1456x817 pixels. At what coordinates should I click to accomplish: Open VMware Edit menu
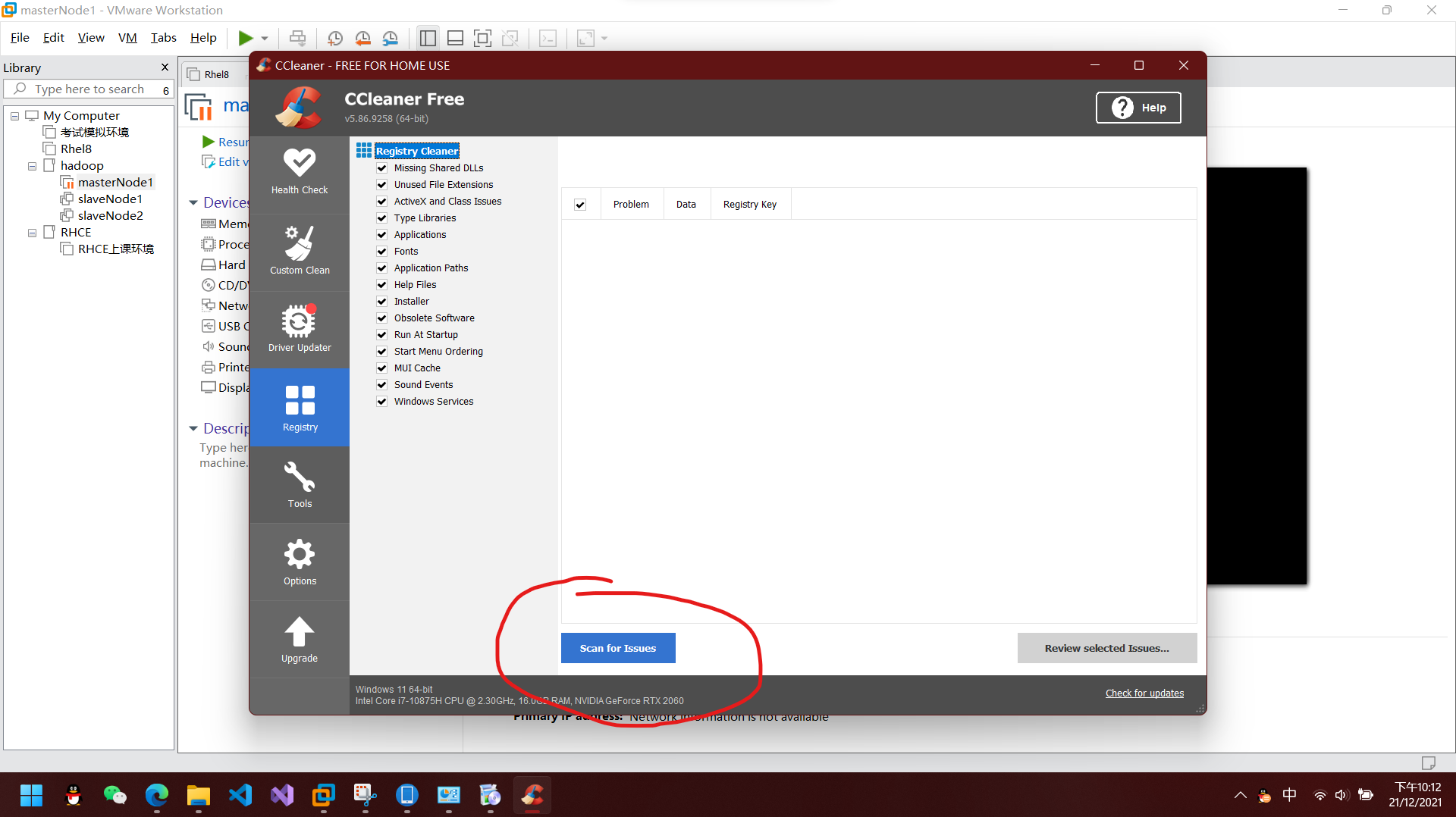pyautogui.click(x=53, y=37)
